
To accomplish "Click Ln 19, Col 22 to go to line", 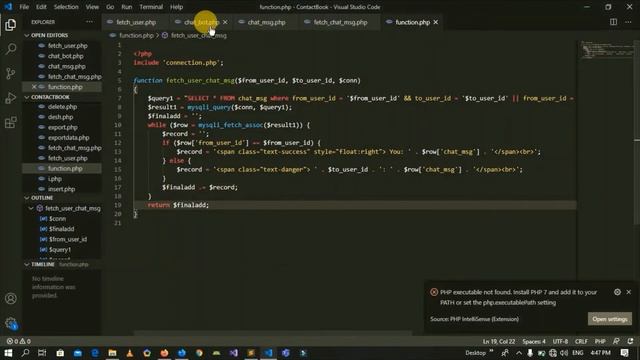I will click(x=499, y=341).
